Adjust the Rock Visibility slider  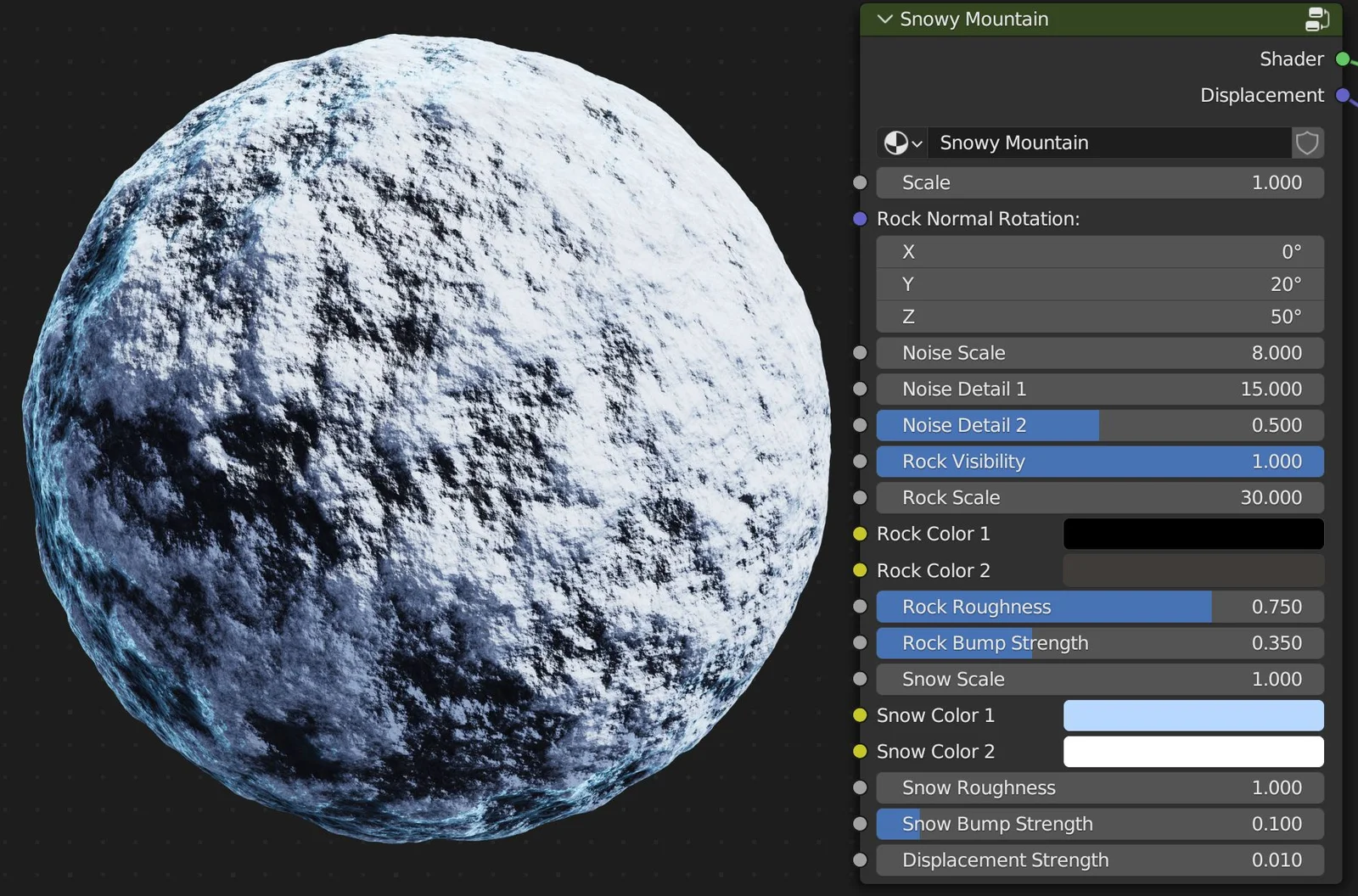pyautogui.click(x=1099, y=461)
